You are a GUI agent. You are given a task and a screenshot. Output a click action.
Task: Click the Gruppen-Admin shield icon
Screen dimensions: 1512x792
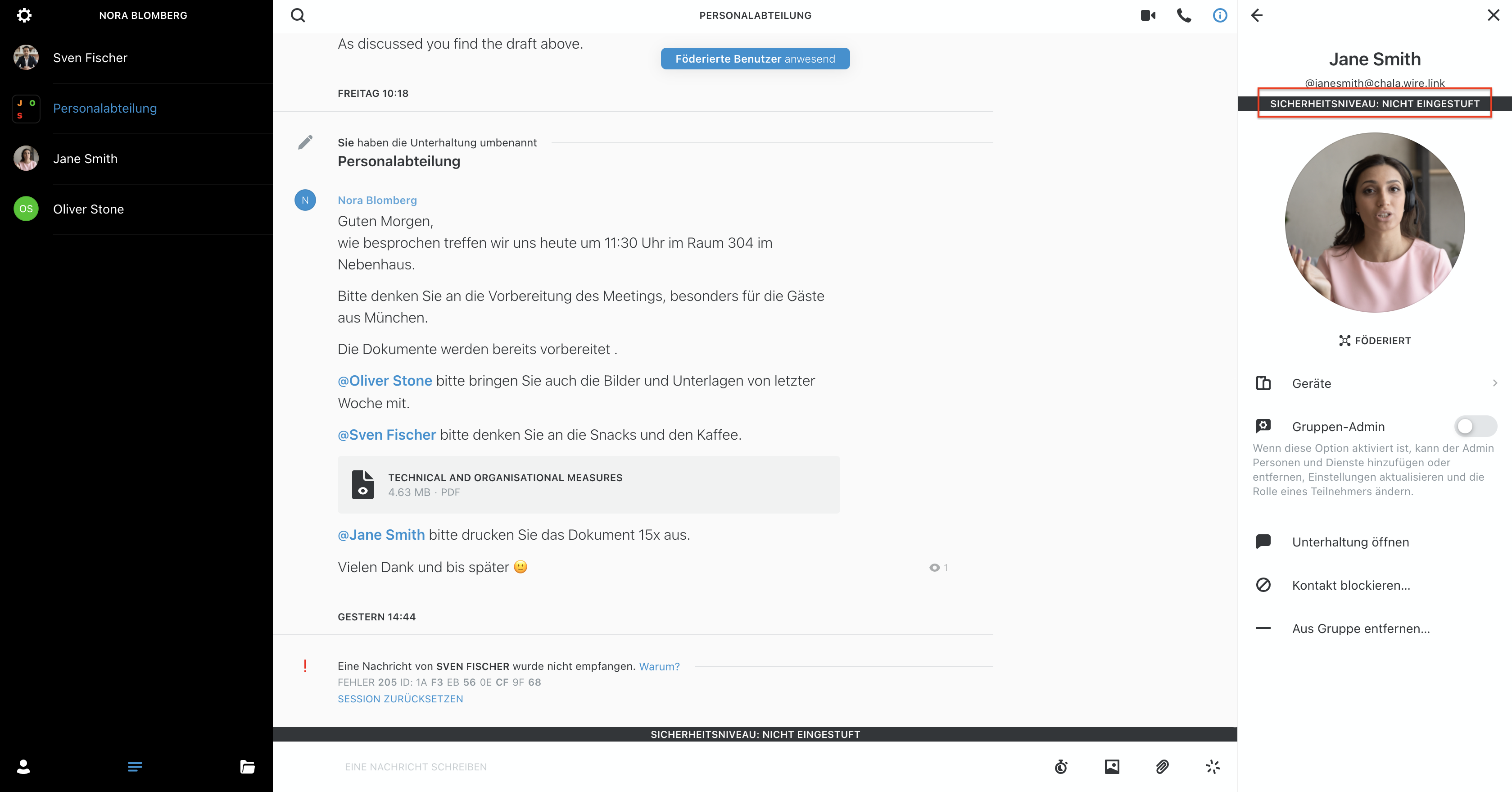pyautogui.click(x=1263, y=426)
